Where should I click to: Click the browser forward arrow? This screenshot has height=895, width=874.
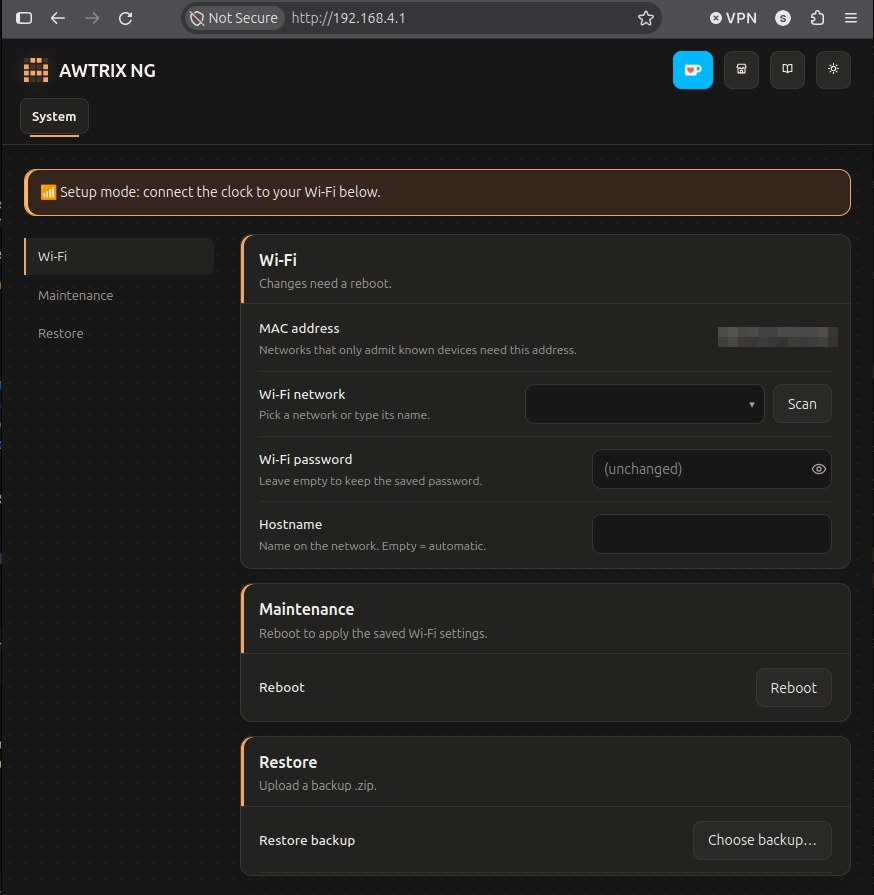click(91, 18)
